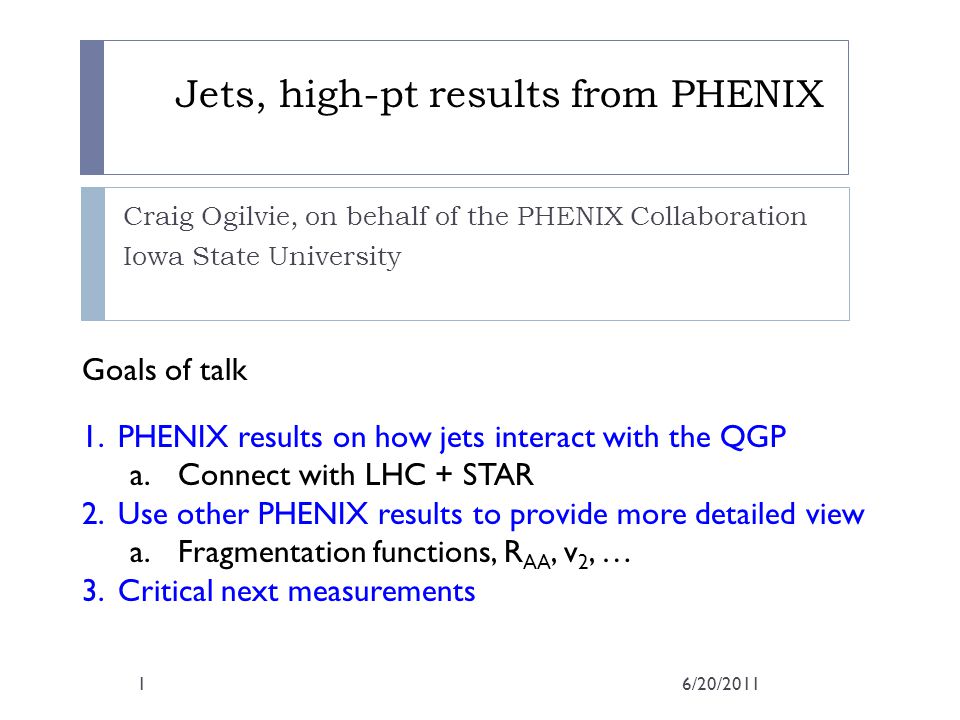This screenshot has width=960, height=720.
Task: Click the date '6/20/2011' in footer
Action: pyautogui.click(x=721, y=684)
